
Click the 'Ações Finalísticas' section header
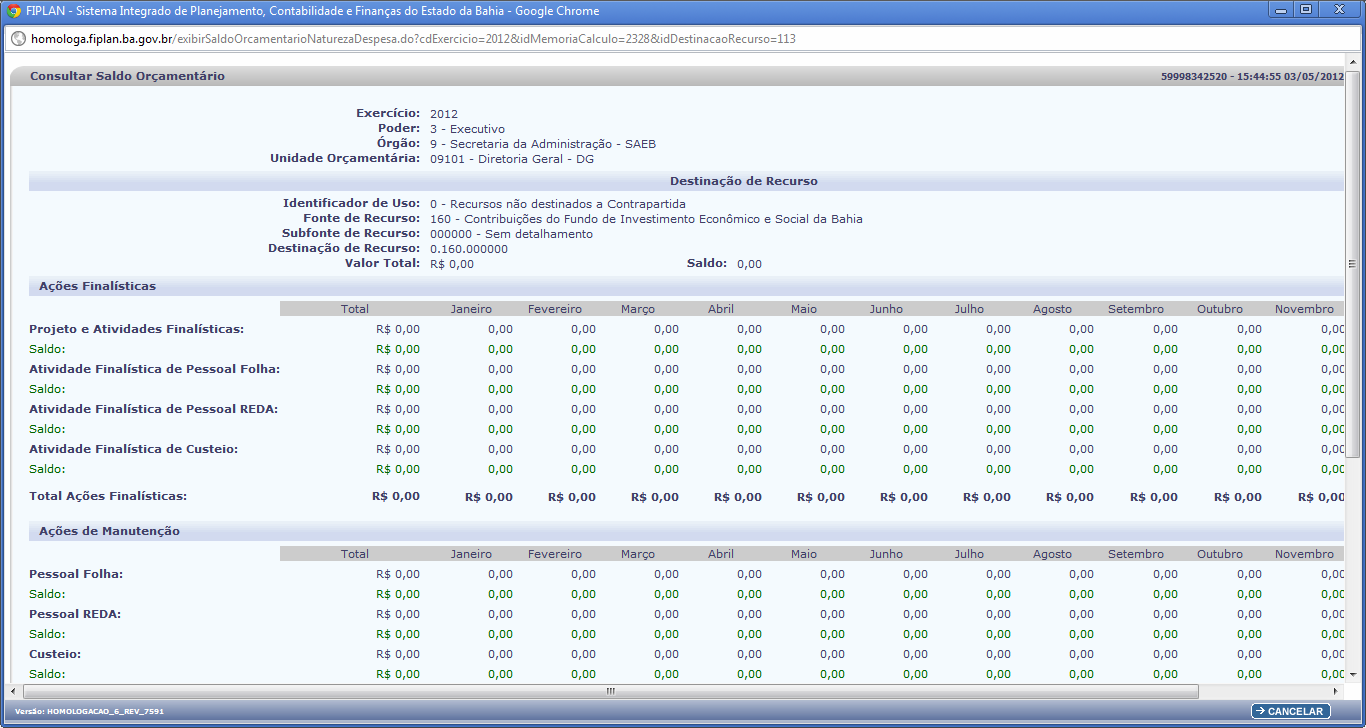point(97,286)
